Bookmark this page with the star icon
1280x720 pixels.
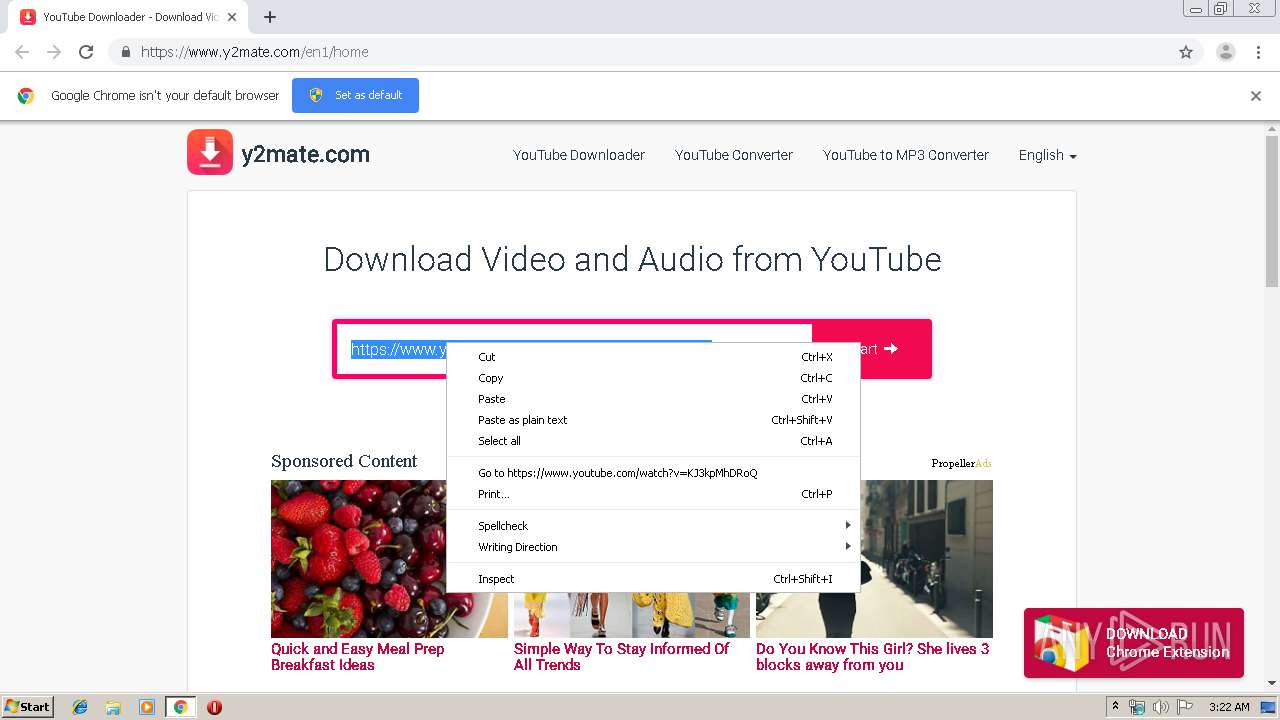coord(1186,52)
